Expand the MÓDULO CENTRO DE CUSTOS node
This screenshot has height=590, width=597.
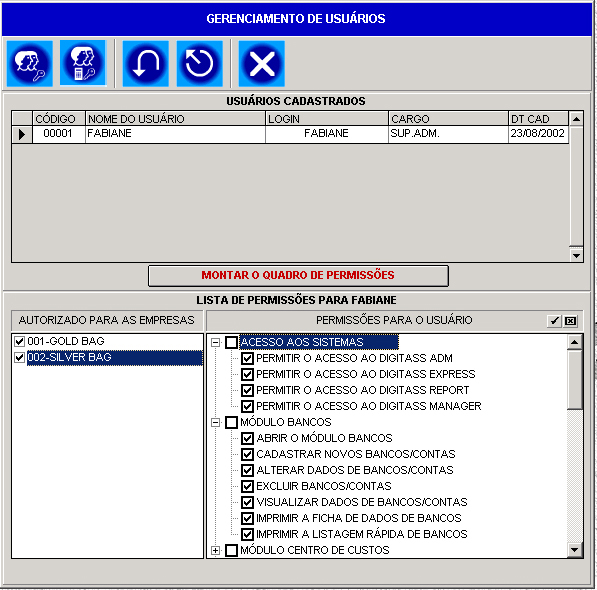(x=215, y=550)
